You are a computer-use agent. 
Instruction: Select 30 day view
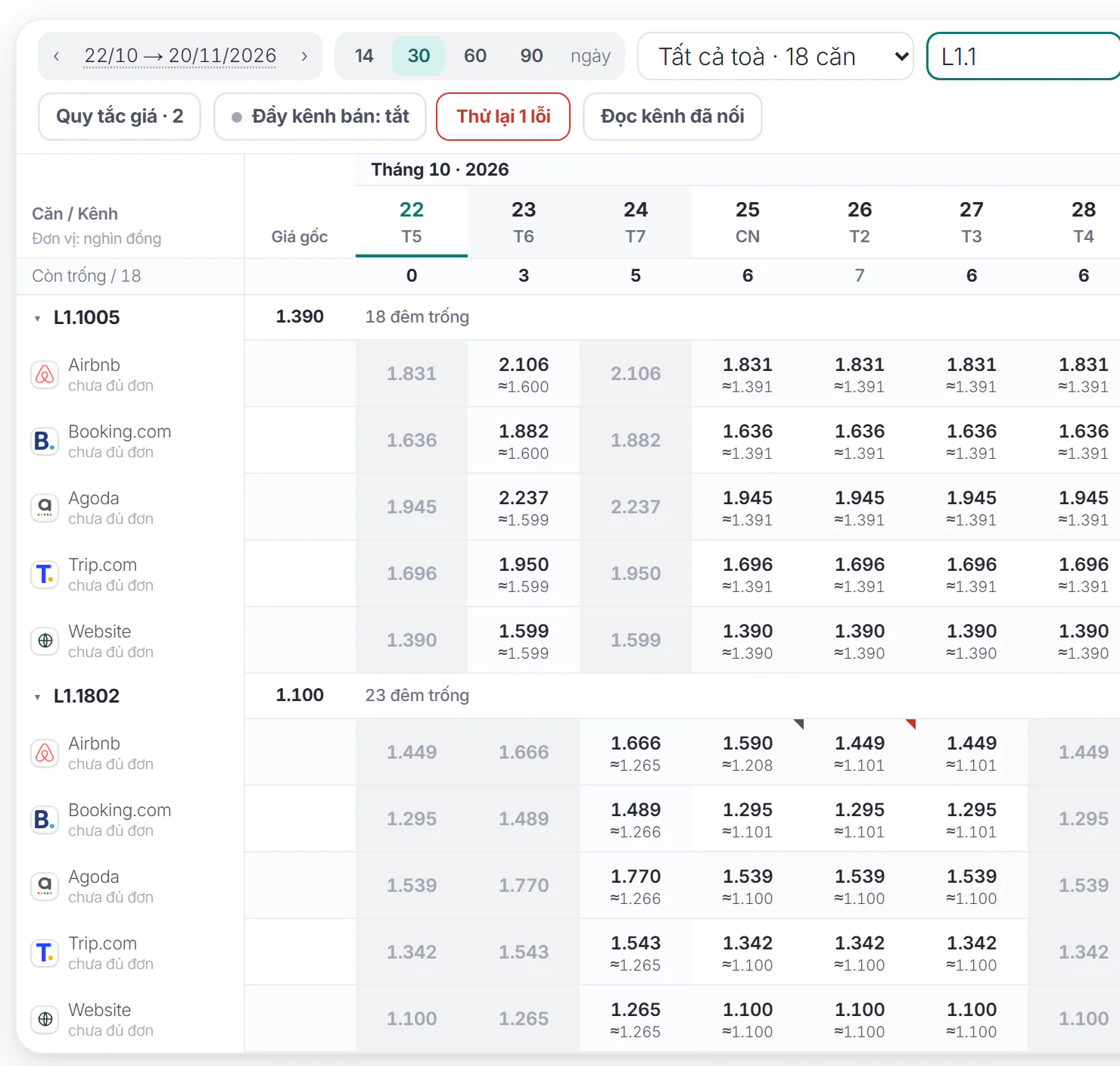[418, 56]
